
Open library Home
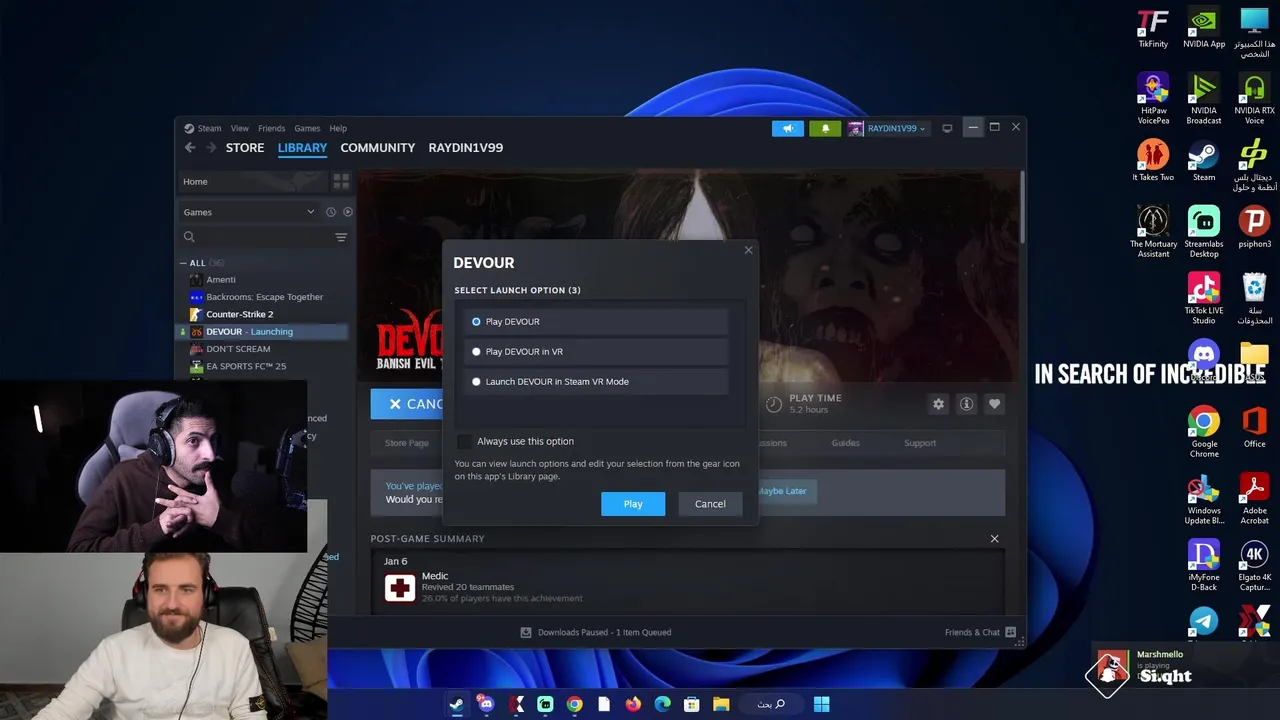(x=253, y=182)
